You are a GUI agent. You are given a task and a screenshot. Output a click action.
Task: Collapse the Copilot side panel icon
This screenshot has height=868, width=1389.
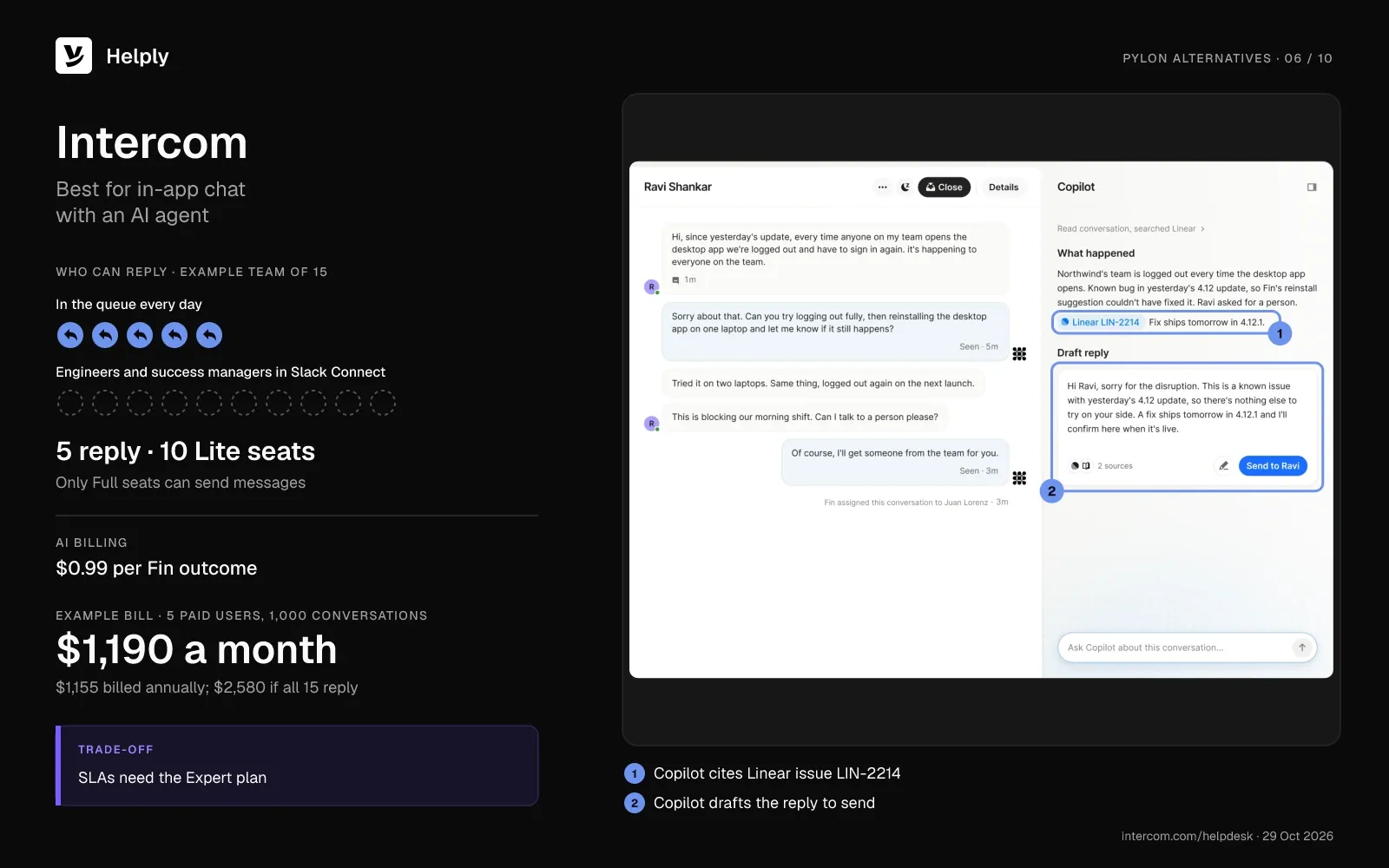click(1312, 187)
